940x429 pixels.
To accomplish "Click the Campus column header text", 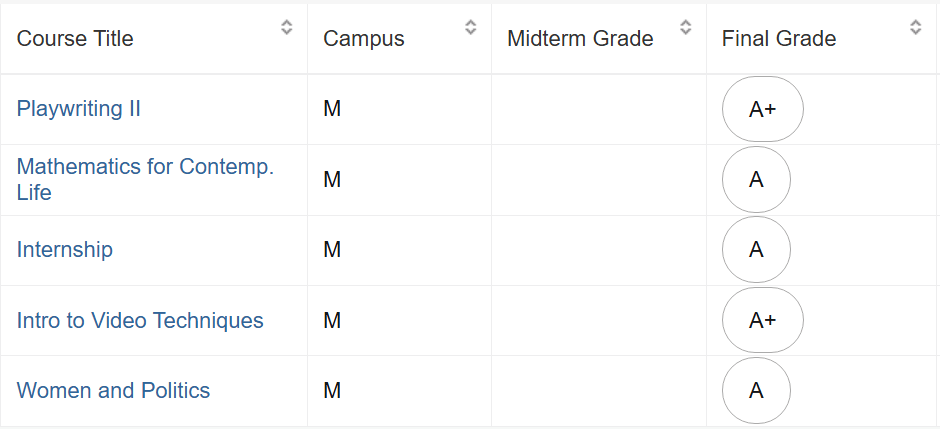I will click(x=364, y=39).
